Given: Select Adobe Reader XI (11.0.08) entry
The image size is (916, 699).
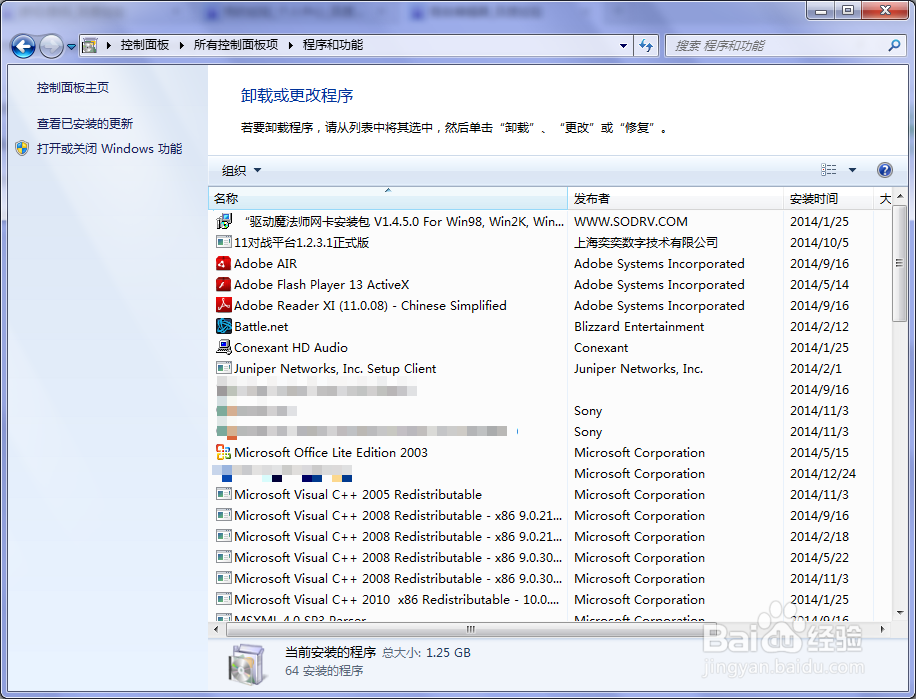Looking at the screenshot, I should coord(370,305).
